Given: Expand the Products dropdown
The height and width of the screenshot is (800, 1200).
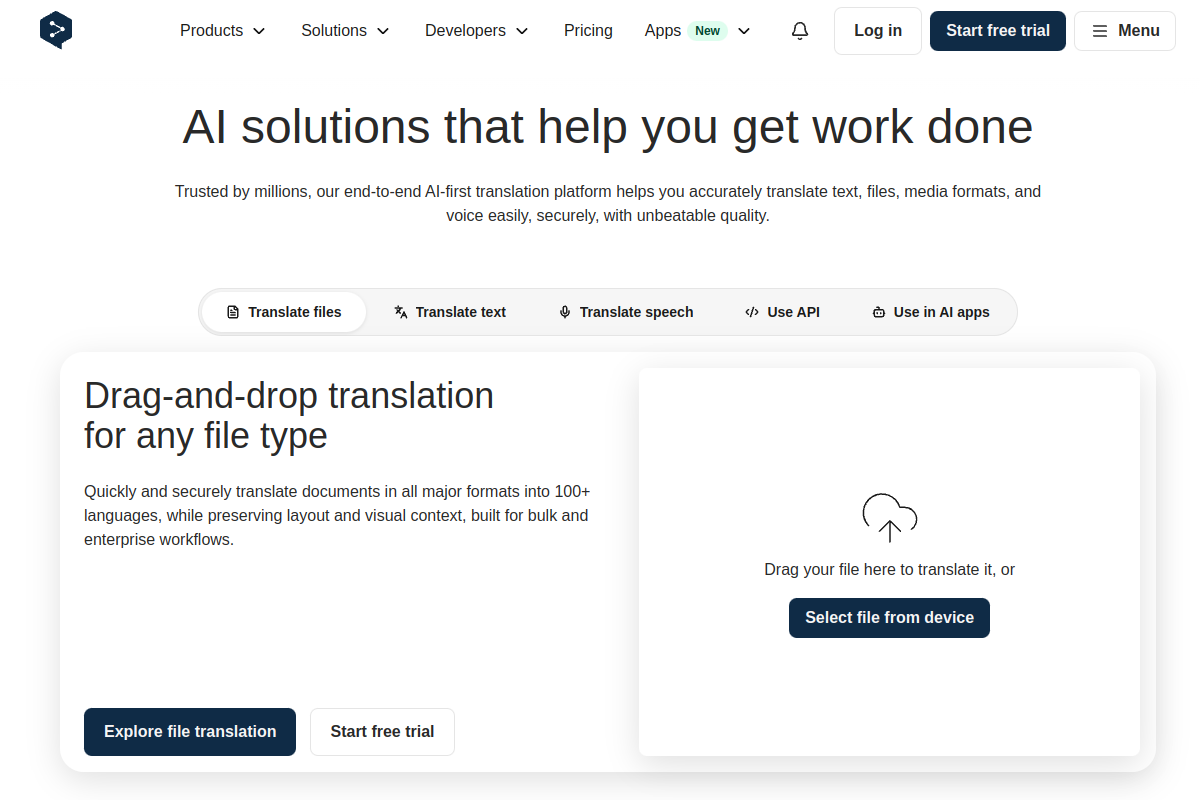Looking at the screenshot, I should 223,31.
